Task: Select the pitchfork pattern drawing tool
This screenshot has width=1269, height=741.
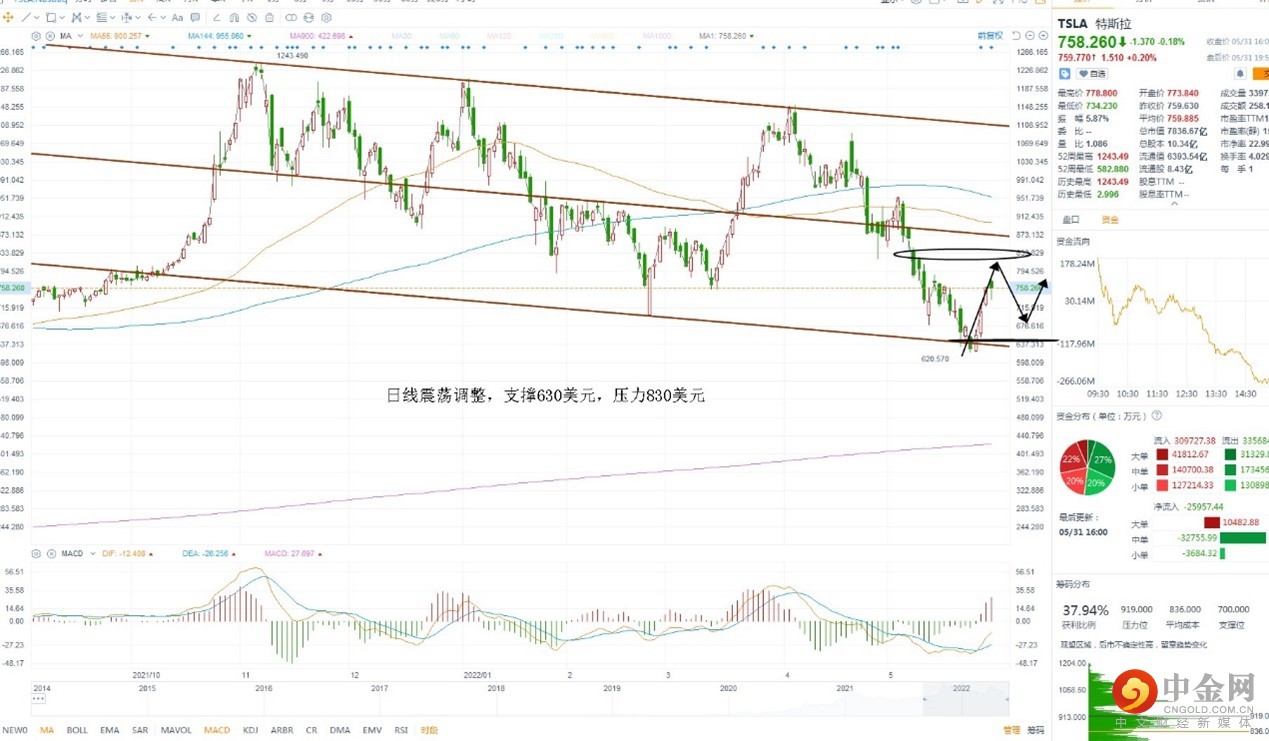Action: pyautogui.click(x=76, y=17)
